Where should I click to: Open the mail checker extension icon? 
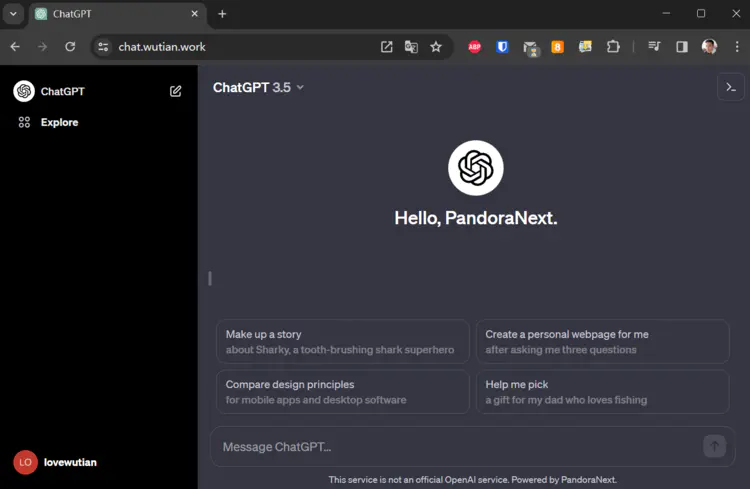click(x=530, y=48)
